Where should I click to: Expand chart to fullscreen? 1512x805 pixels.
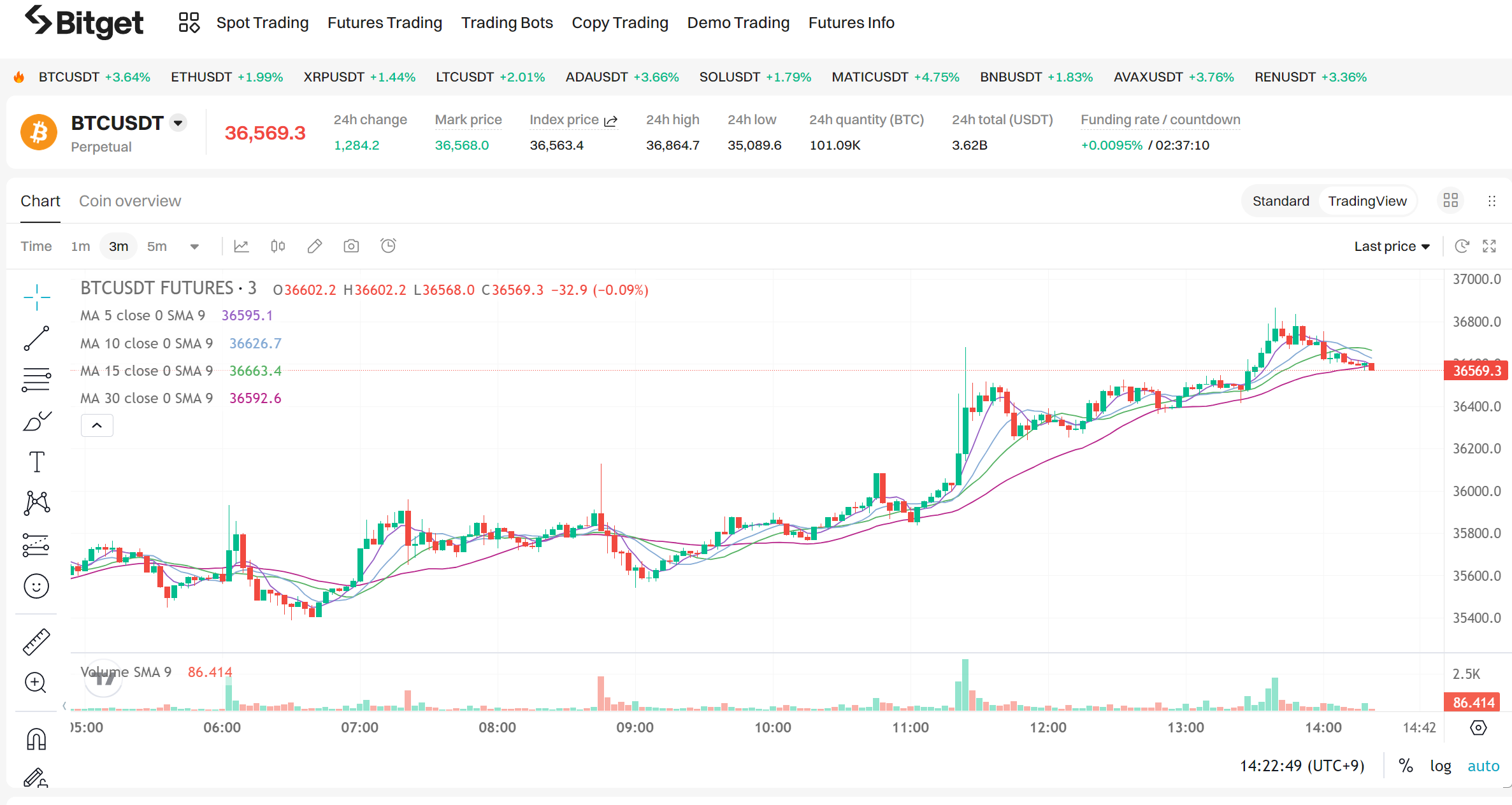point(1489,246)
